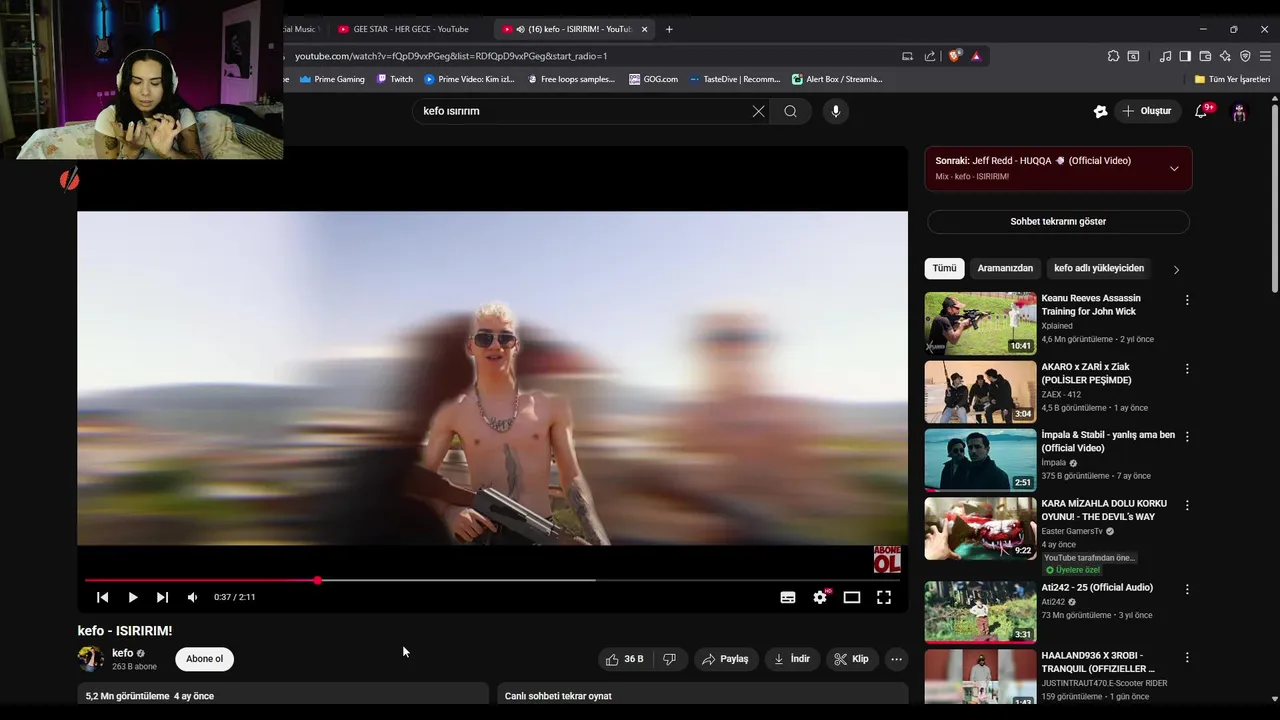Click the Brave Shields lion icon
The height and width of the screenshot is (720, 1280).
click(x=954, y=56)
